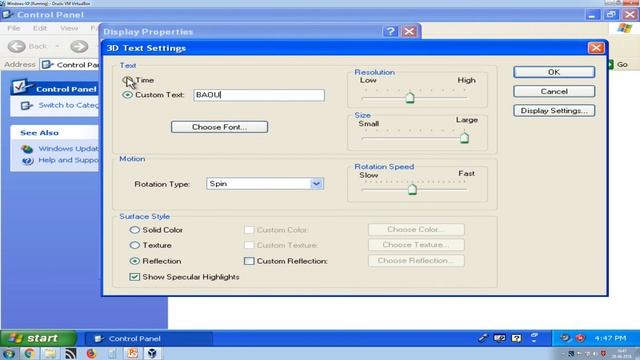The width and height of the screenshot is (640, 360).
Task: Click the Size slider thumb
Action: click(x=464, y=138)
